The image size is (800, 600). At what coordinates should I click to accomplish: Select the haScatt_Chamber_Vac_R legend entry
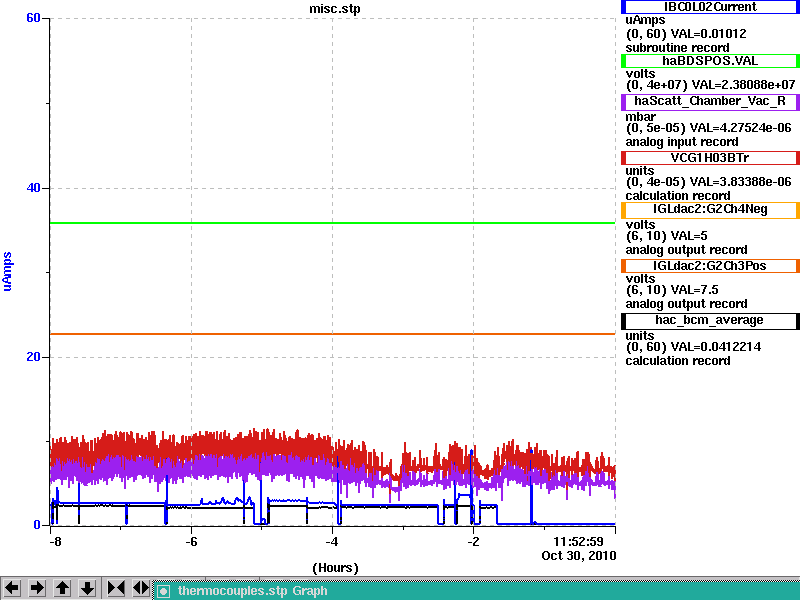[710, 101]
